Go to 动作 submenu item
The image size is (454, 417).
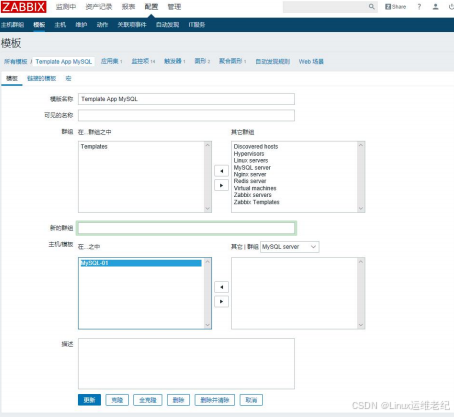102,25
